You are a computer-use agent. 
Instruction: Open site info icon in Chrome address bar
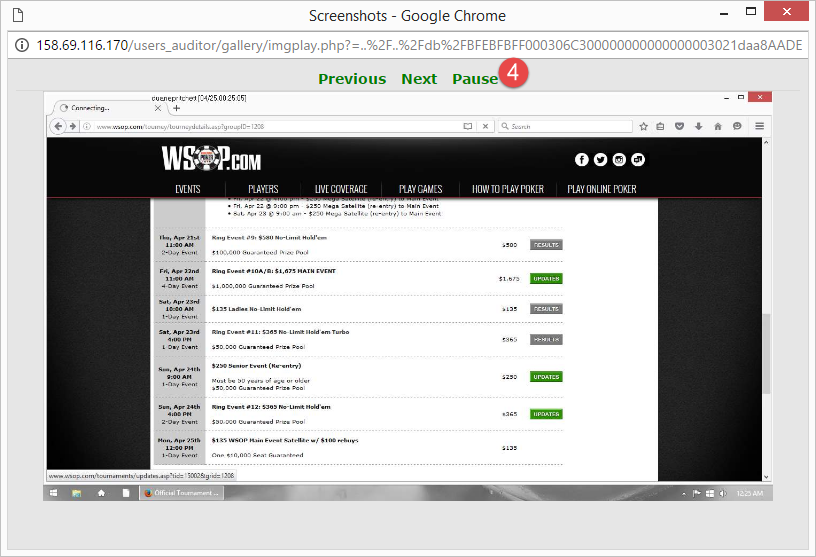click(22, 45)
